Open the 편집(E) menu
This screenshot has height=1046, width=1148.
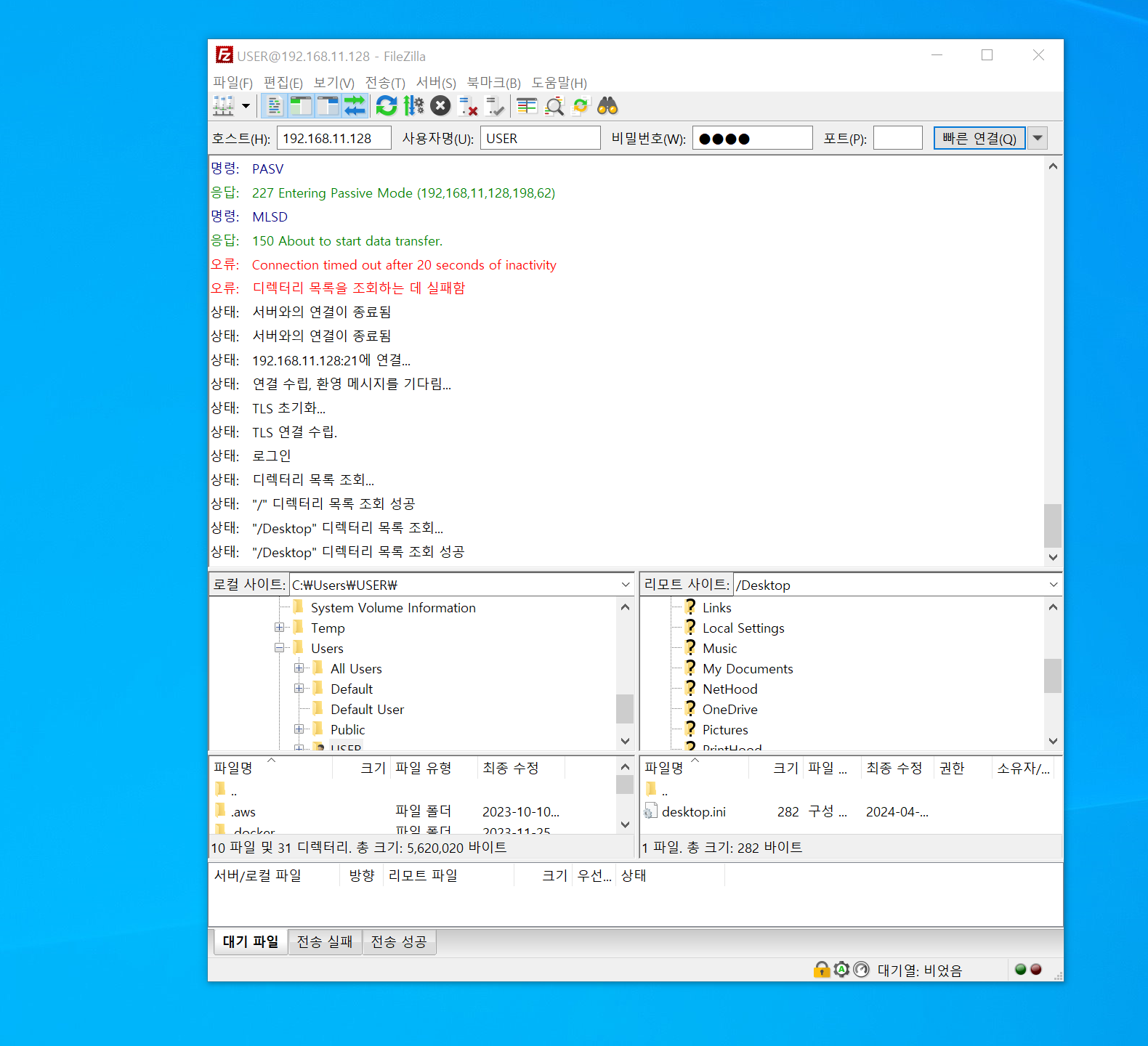point(283,83)
